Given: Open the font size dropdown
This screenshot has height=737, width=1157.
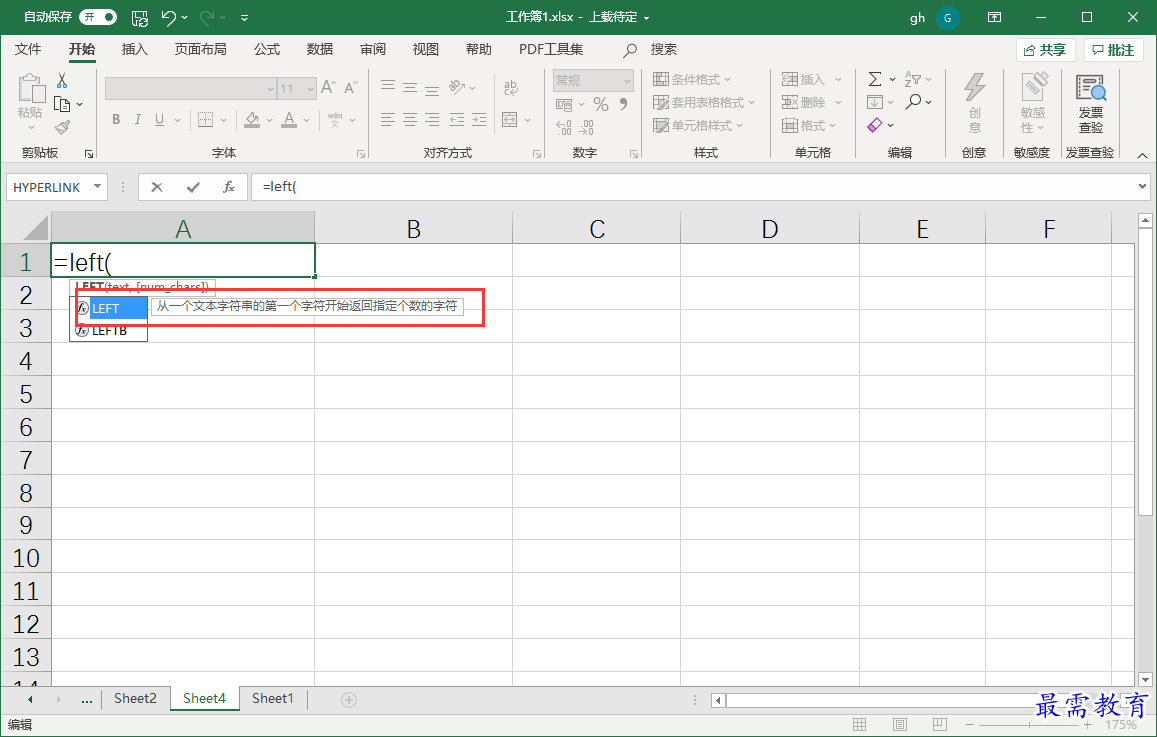Looking at the screenshot, I should [310, 89].
